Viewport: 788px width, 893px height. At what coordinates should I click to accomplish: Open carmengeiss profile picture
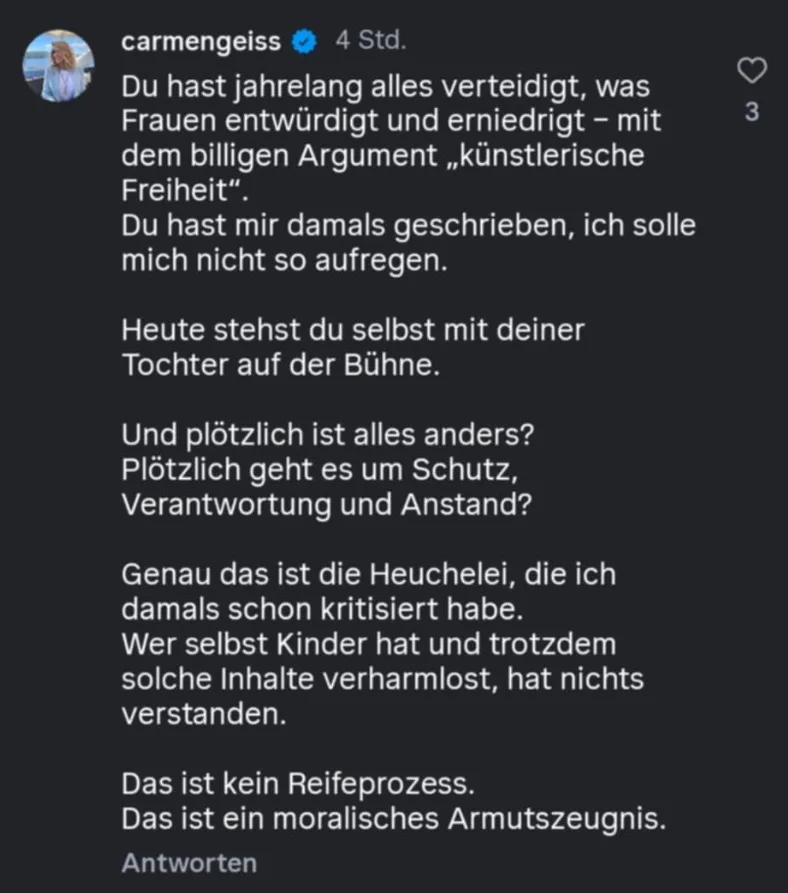[x=59, y=65]
